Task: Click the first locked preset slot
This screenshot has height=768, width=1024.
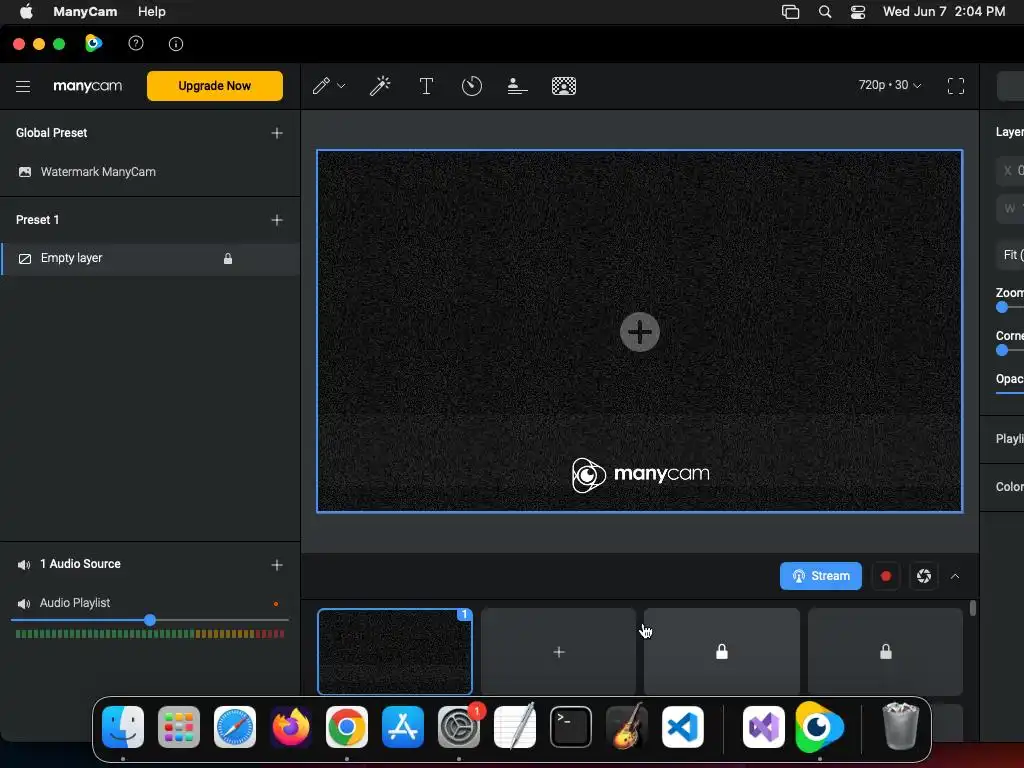Action: (722, 651)
